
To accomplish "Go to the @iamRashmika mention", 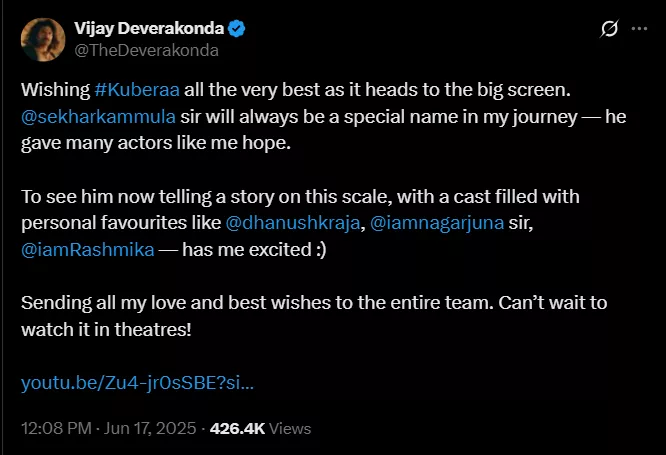I will pos(87,249).
